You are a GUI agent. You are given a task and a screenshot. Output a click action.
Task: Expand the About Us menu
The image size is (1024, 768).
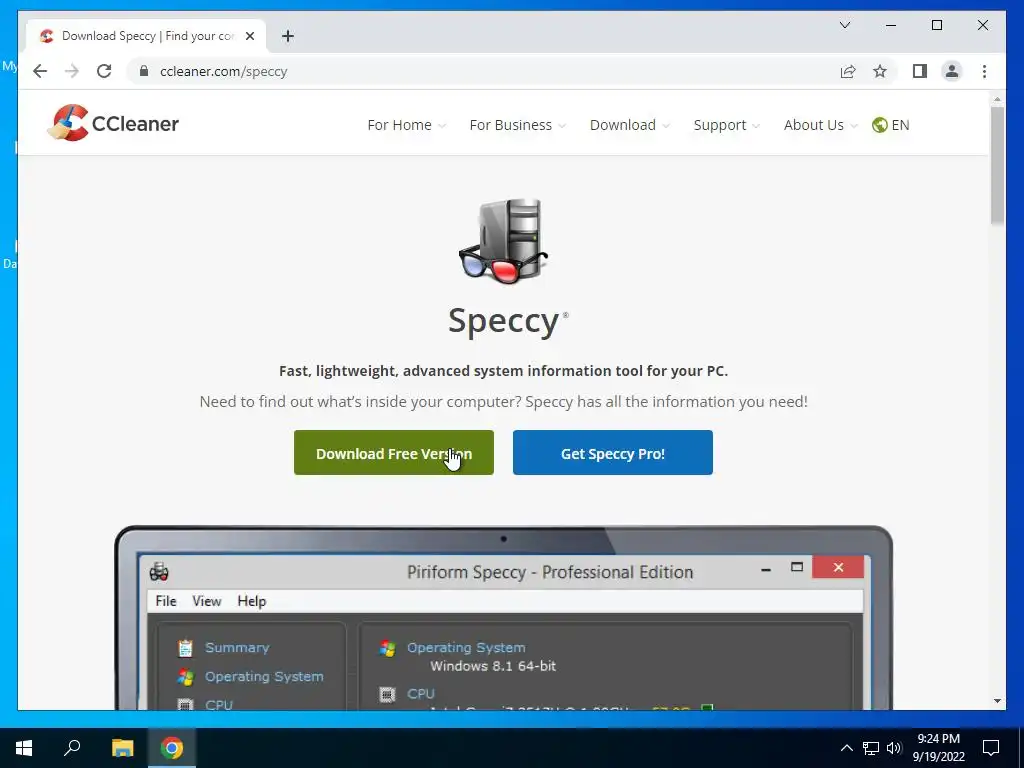click(x=820, y=125)
